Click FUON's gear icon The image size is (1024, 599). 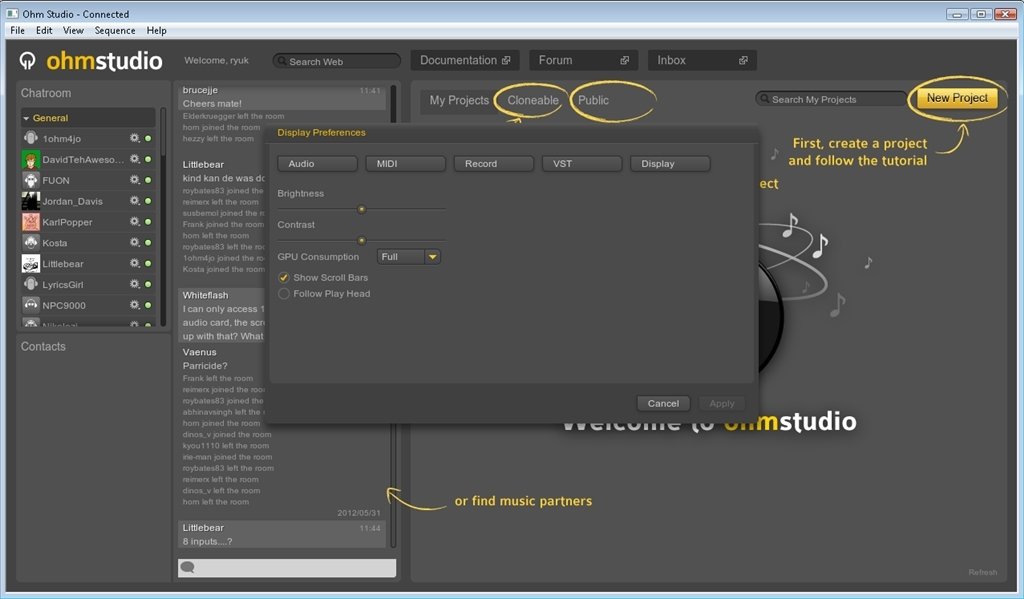[x=135, y=180]
